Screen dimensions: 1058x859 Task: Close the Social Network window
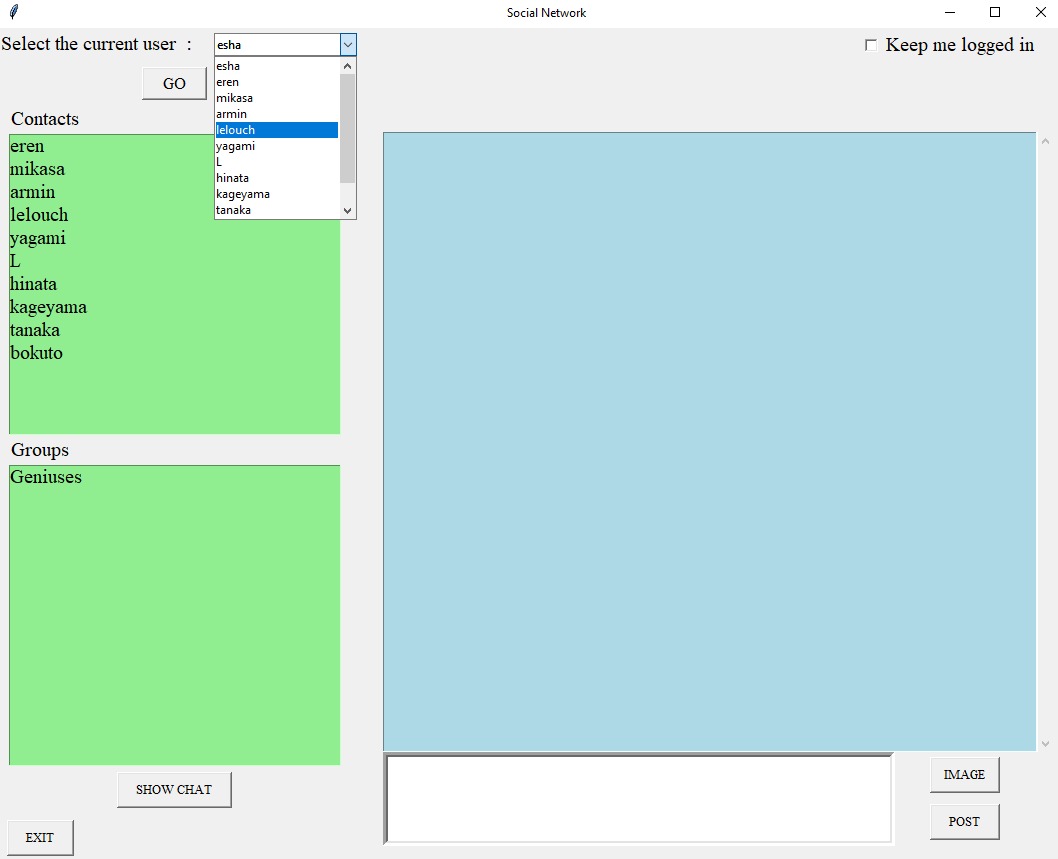point(1040,12)
